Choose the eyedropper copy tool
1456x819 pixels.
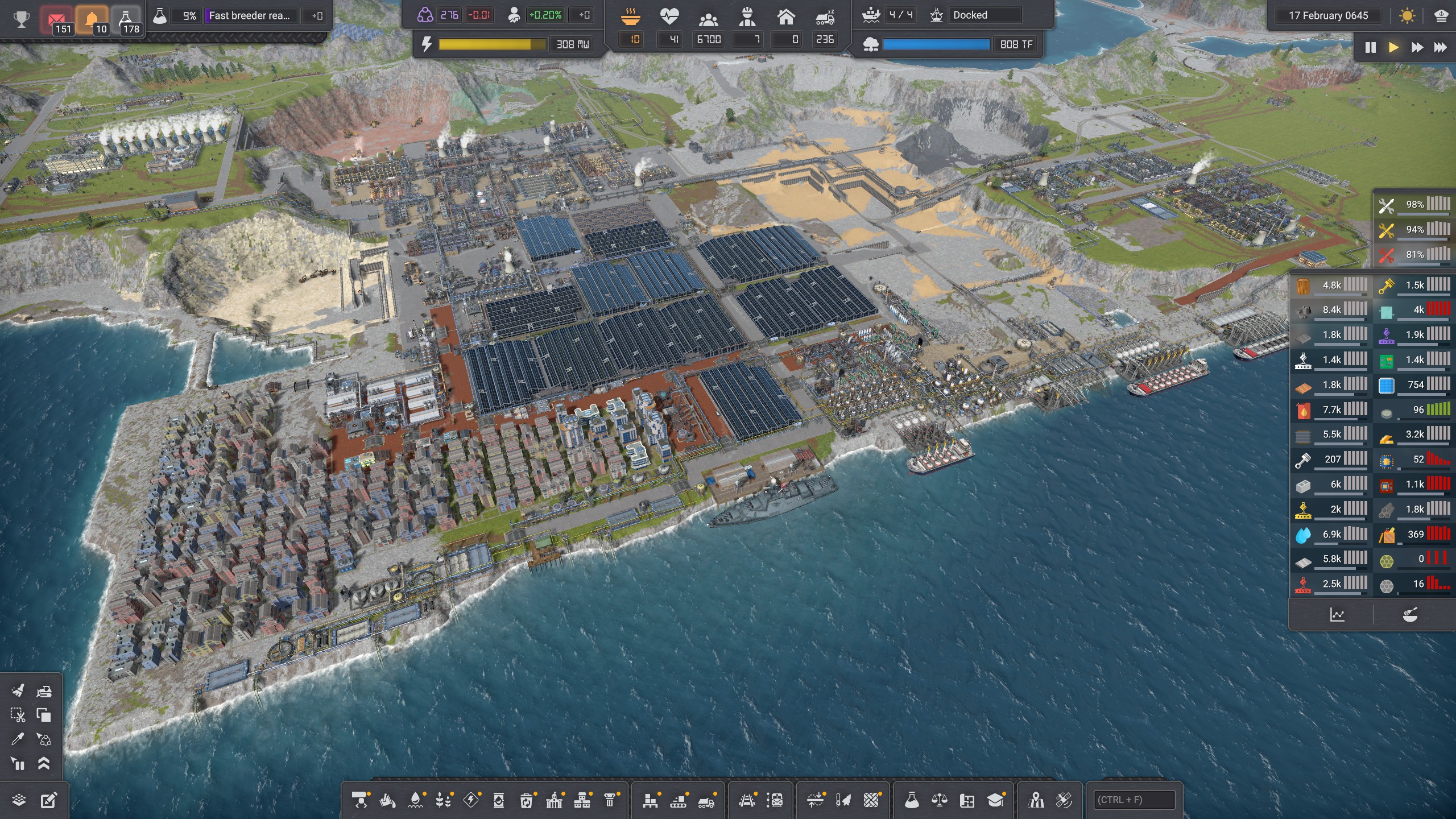tap(18, 739)
